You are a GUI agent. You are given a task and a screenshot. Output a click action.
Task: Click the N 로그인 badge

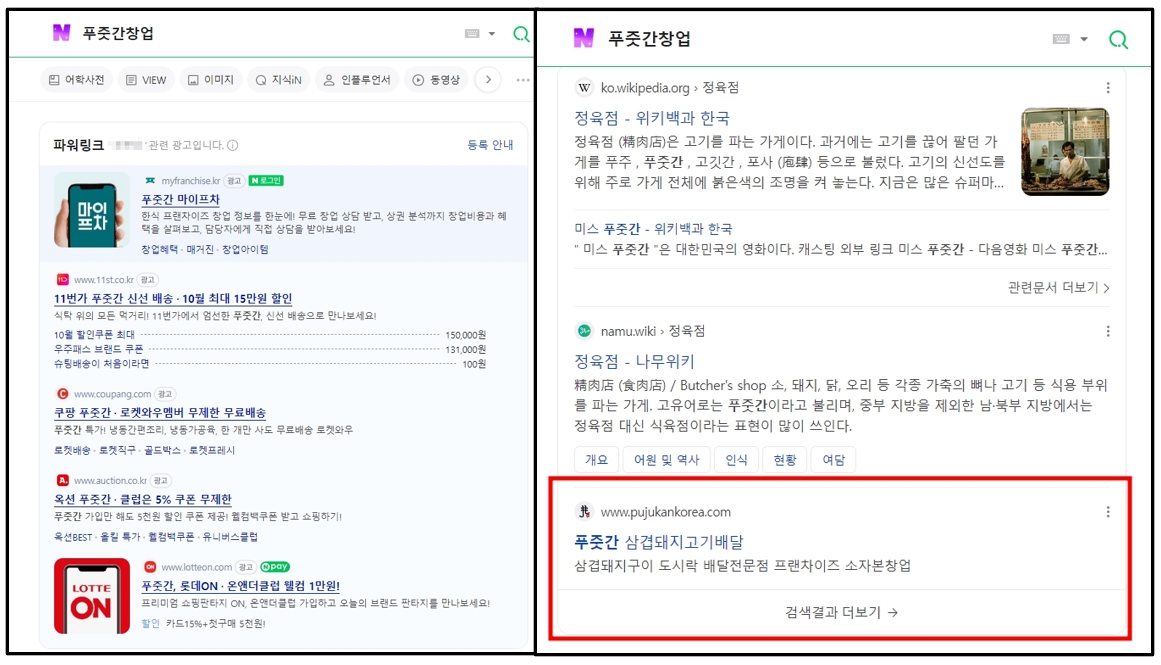point(267,181)
